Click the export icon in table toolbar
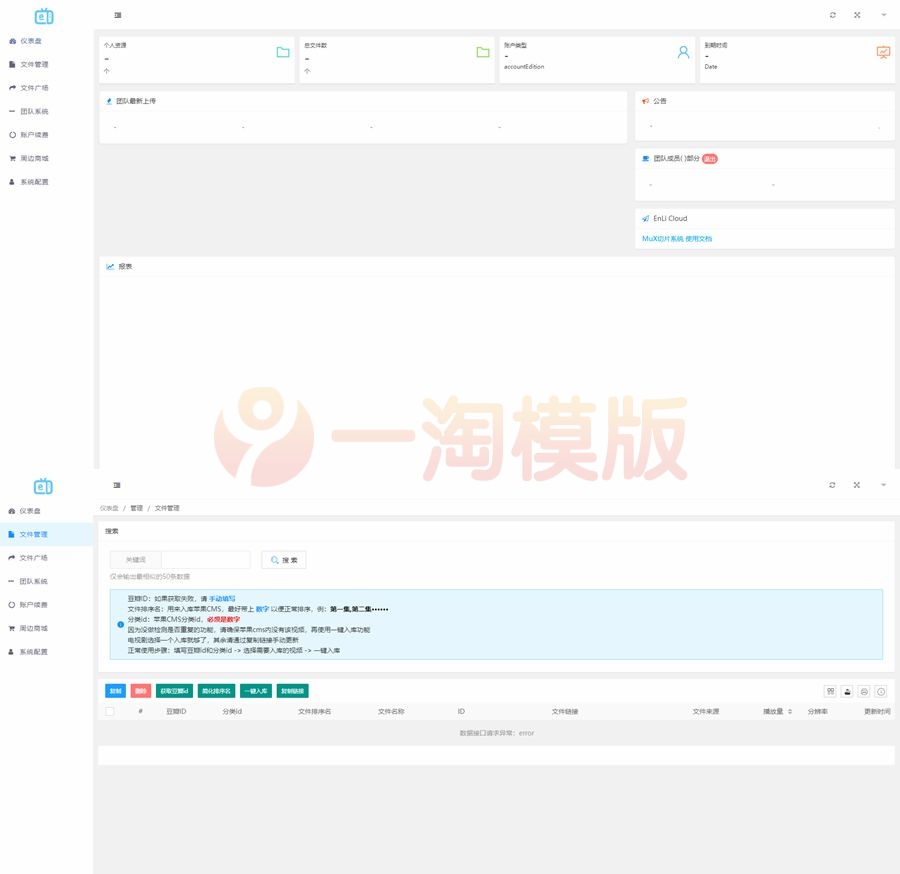The image size is (900, 874). coord(847,692)
